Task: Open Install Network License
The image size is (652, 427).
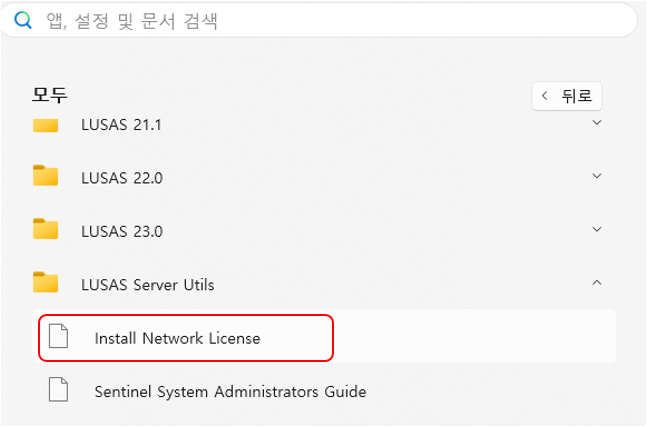Action: click(x=177, y=338)
